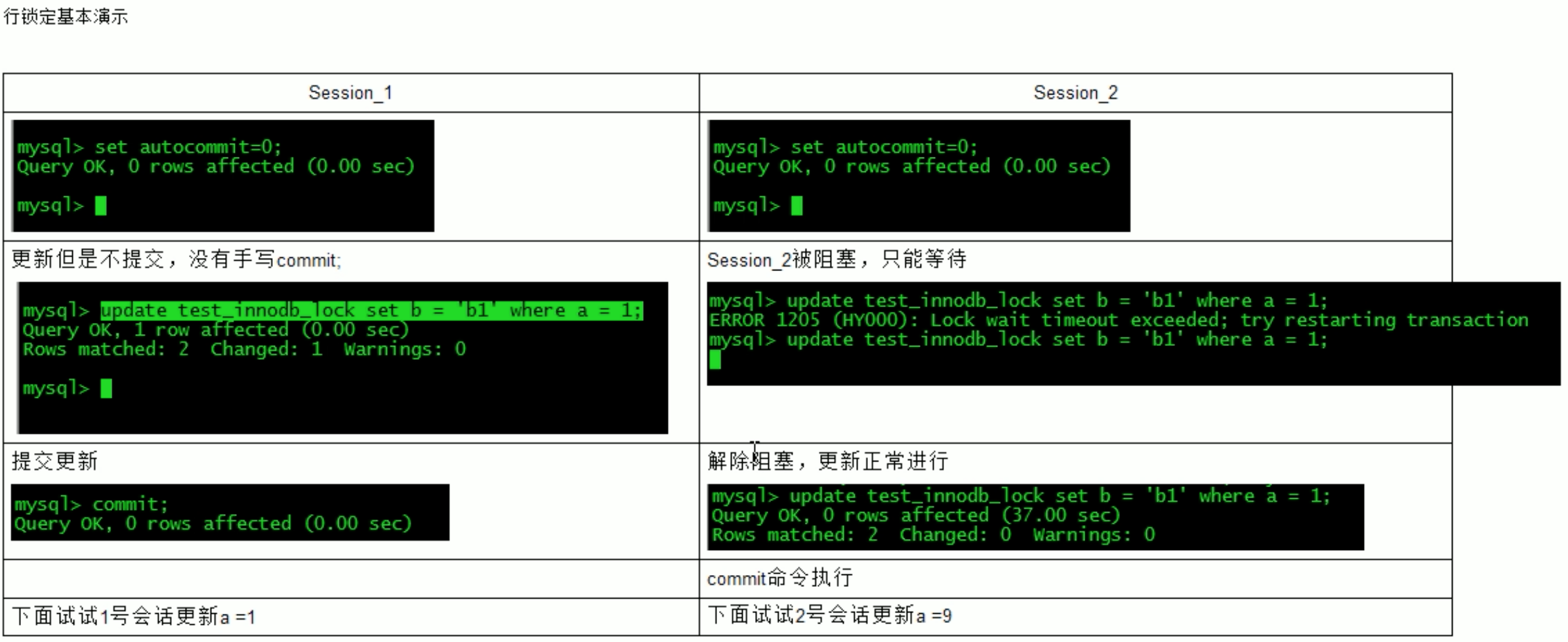
Task: Click the text 下面试试1号会话更新a =1
Action: [133, 616]
